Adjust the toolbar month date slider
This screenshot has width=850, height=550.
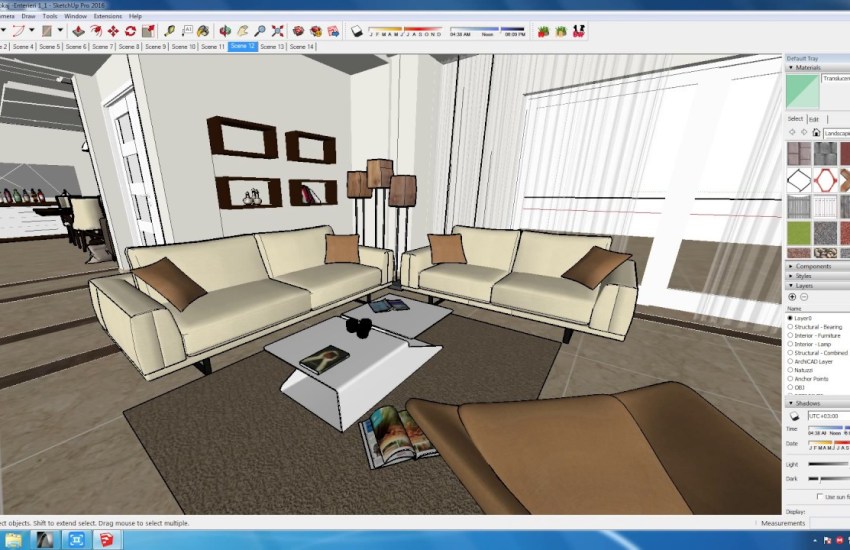tap(405, 31)
